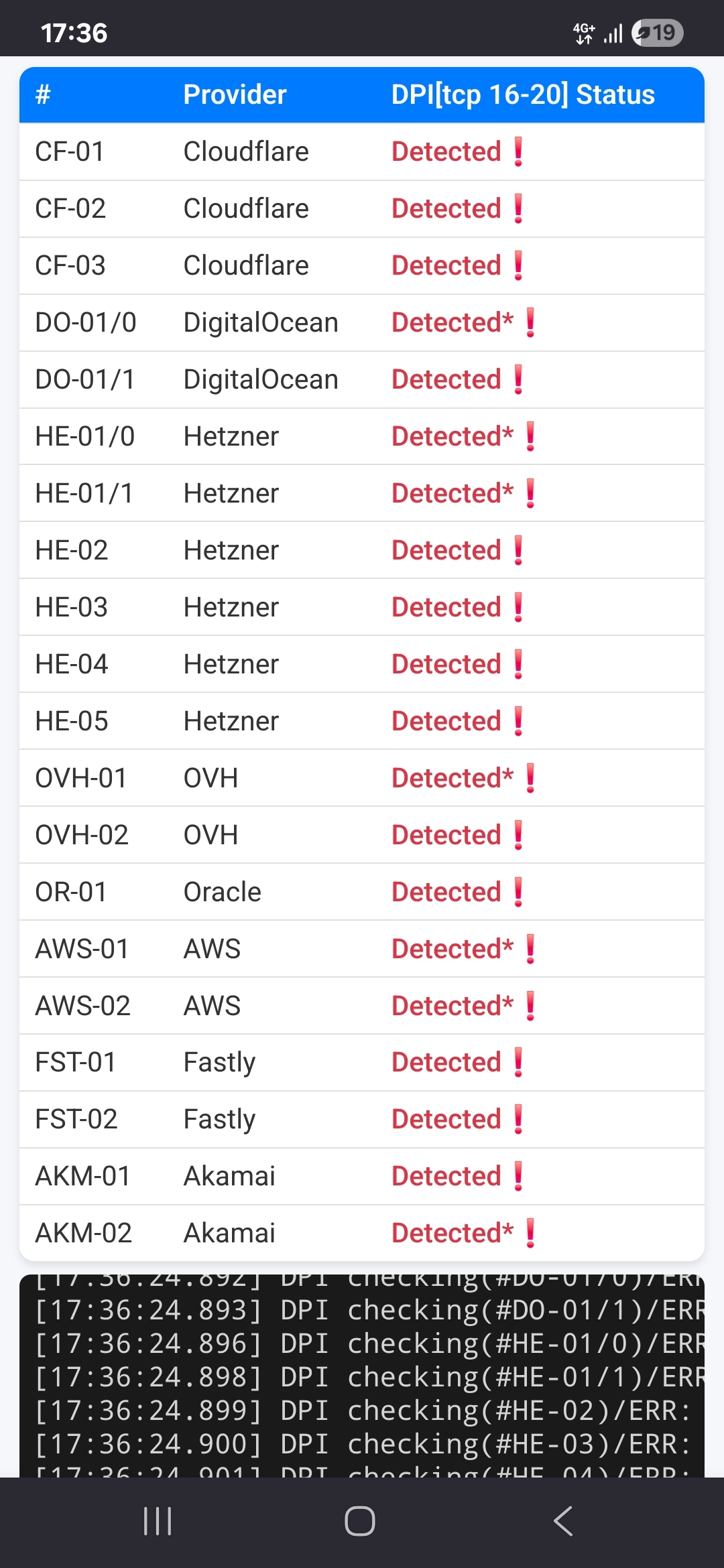Tap log line for DPI checking #HE-02

pyautogui.click(x=362, y=1411)
